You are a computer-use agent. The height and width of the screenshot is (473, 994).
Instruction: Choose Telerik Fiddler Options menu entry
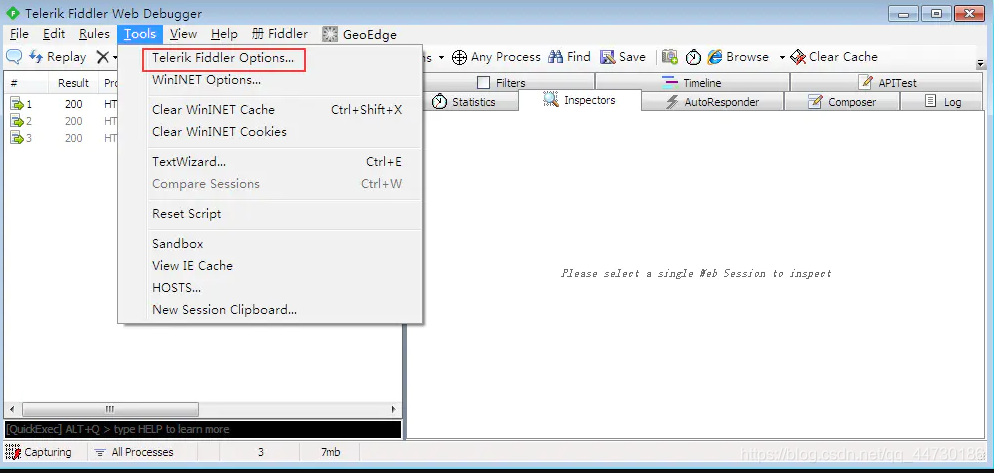click(x=223, y=58)
